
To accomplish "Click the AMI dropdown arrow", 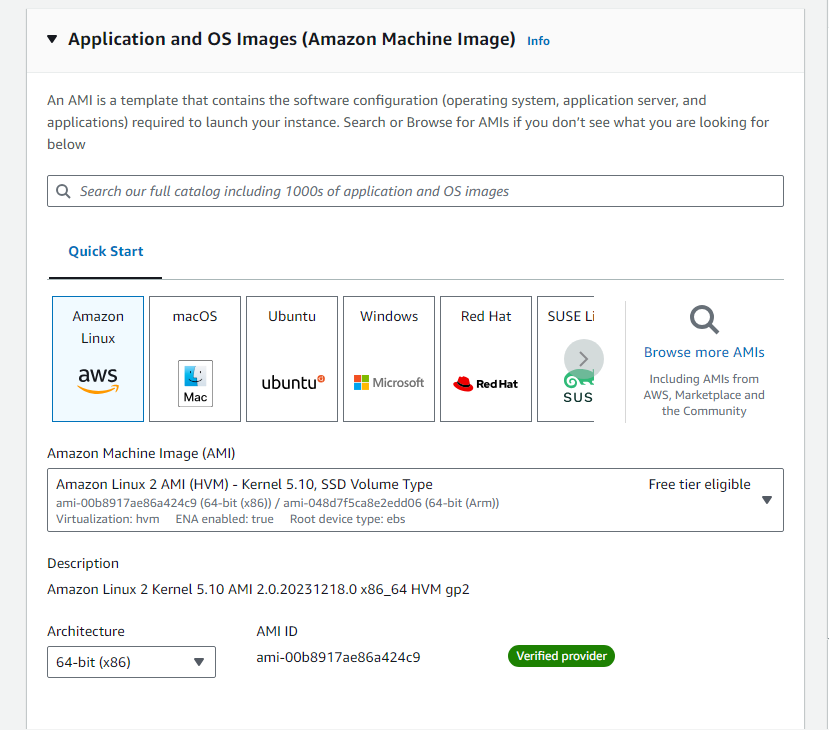I will [767, 500].
